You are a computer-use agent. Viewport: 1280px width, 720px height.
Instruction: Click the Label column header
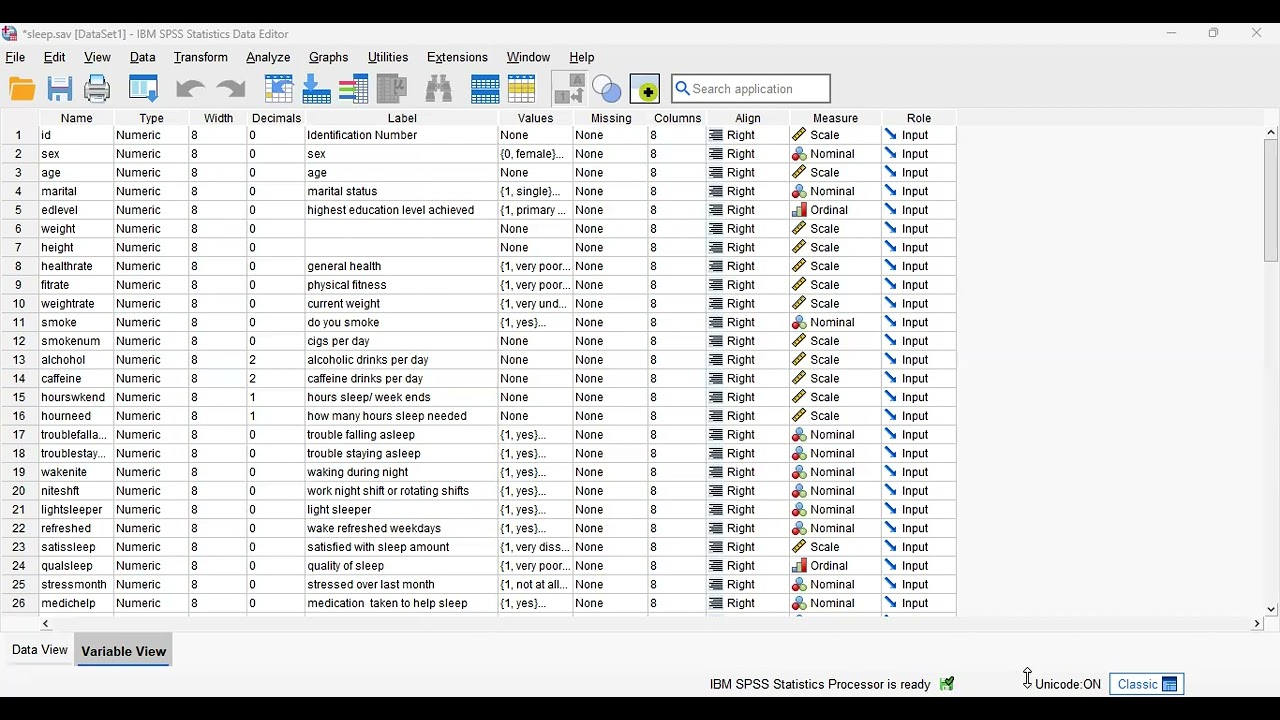402,118
